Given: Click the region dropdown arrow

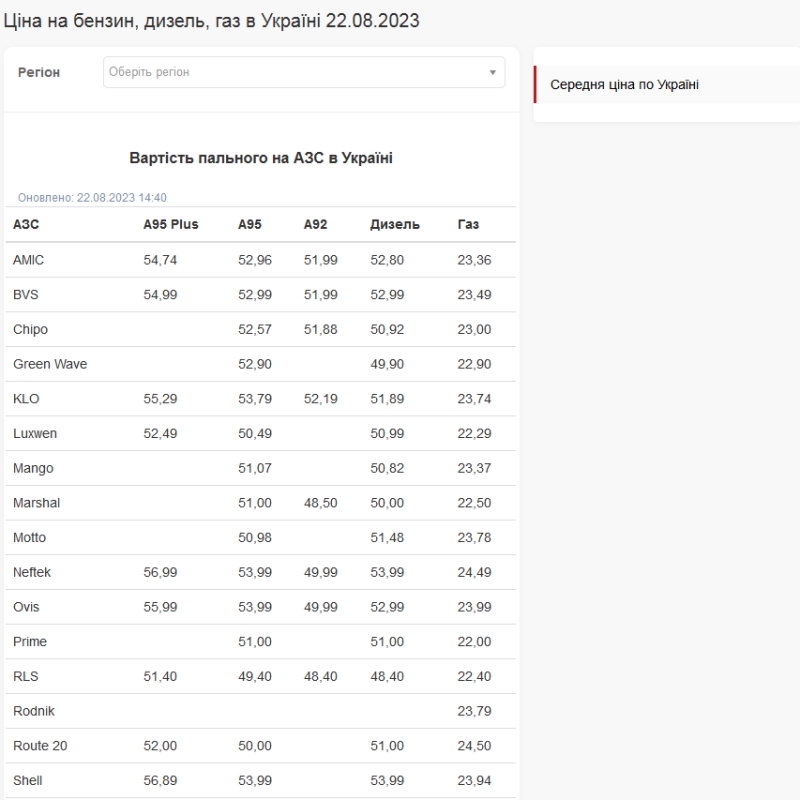Looking at the screenshot, I should pyautogui.click(x=492, y=72).
